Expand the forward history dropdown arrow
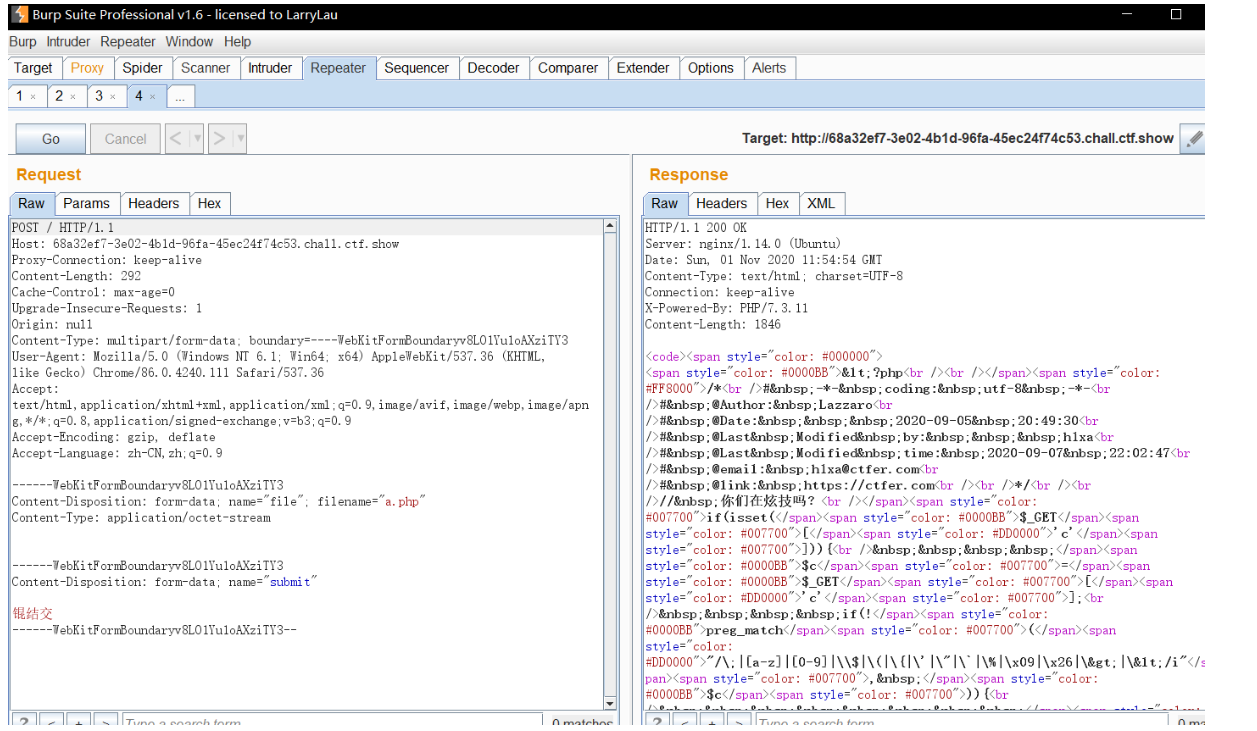Screen dimensions: 1257x731 [240, 139]
